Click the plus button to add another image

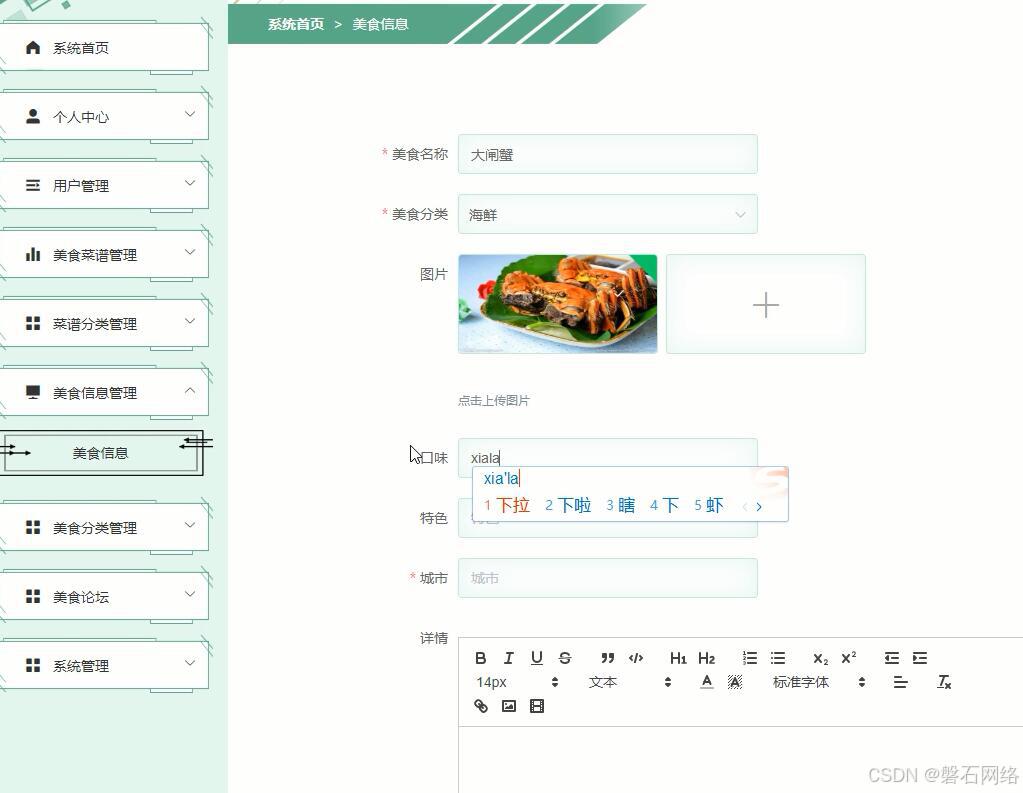tap(765, 304)
